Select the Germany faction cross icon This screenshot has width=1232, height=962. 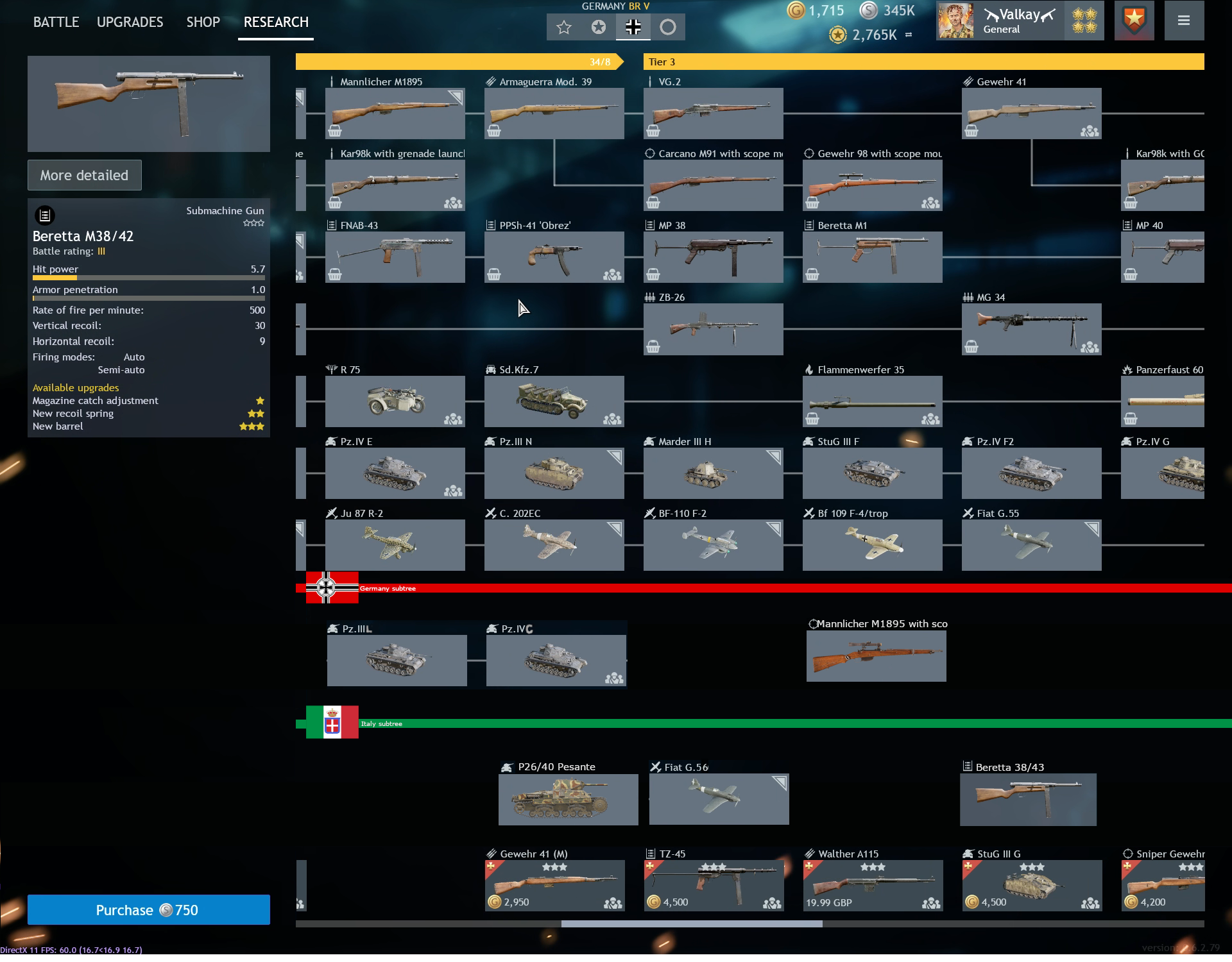(x=633, y=27)
